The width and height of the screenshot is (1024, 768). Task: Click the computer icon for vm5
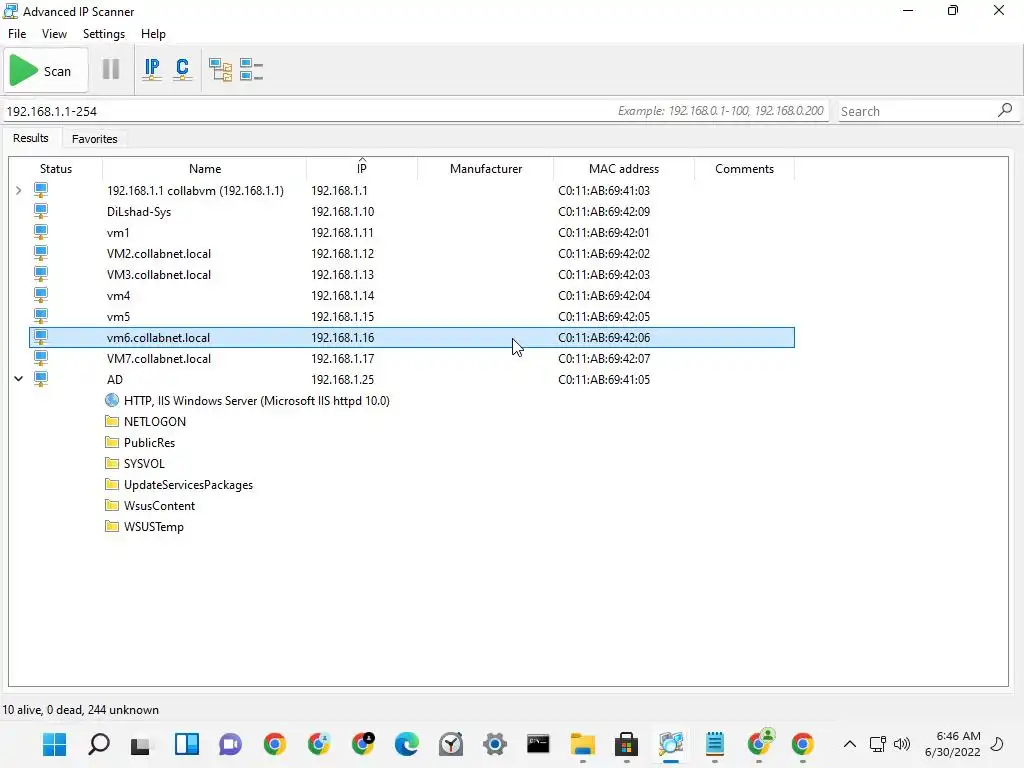tap(40, 316)
